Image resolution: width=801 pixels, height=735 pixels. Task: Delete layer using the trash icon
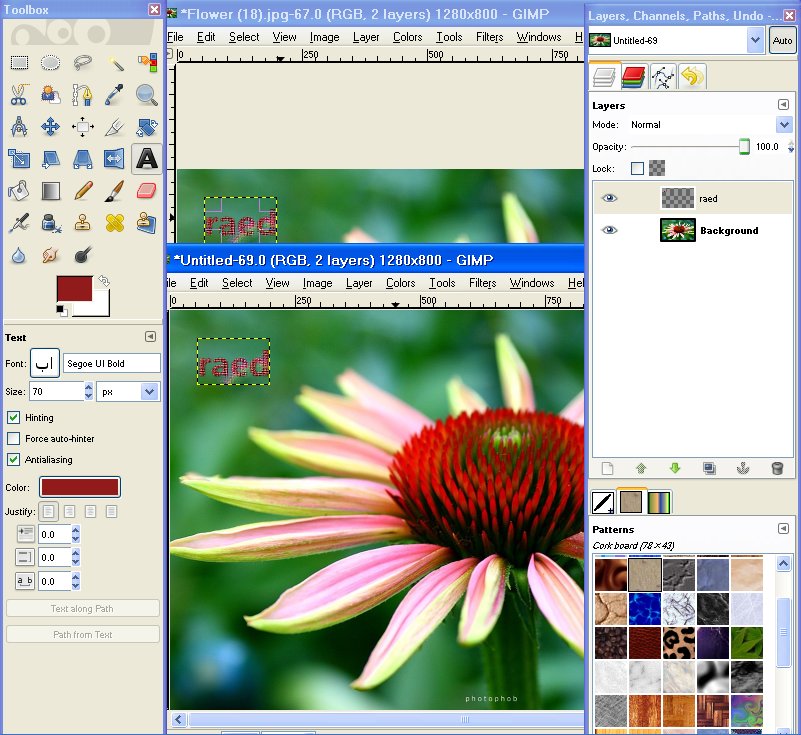[x=777, y=468]
